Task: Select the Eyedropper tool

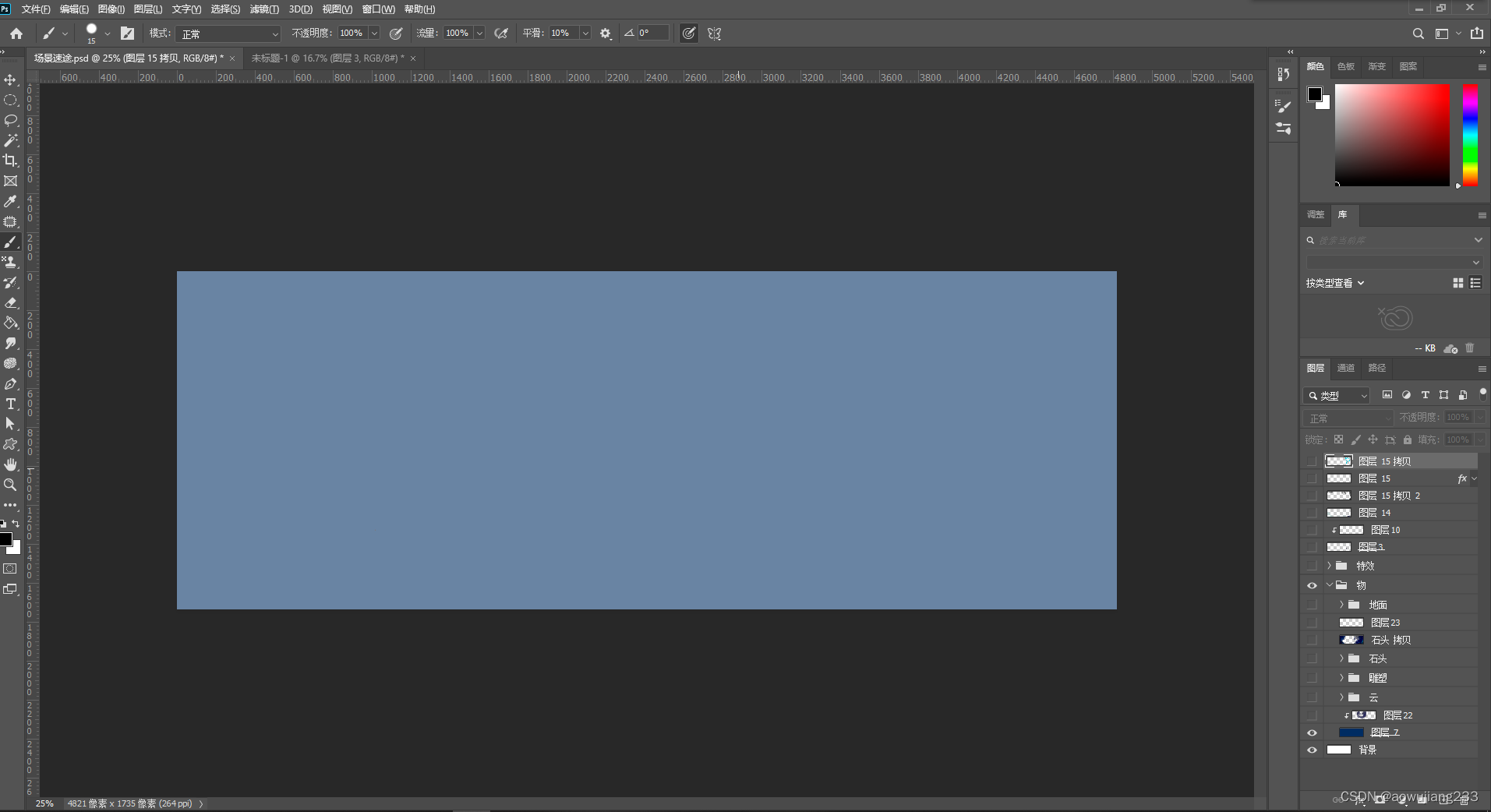Action: coord(10,201)
